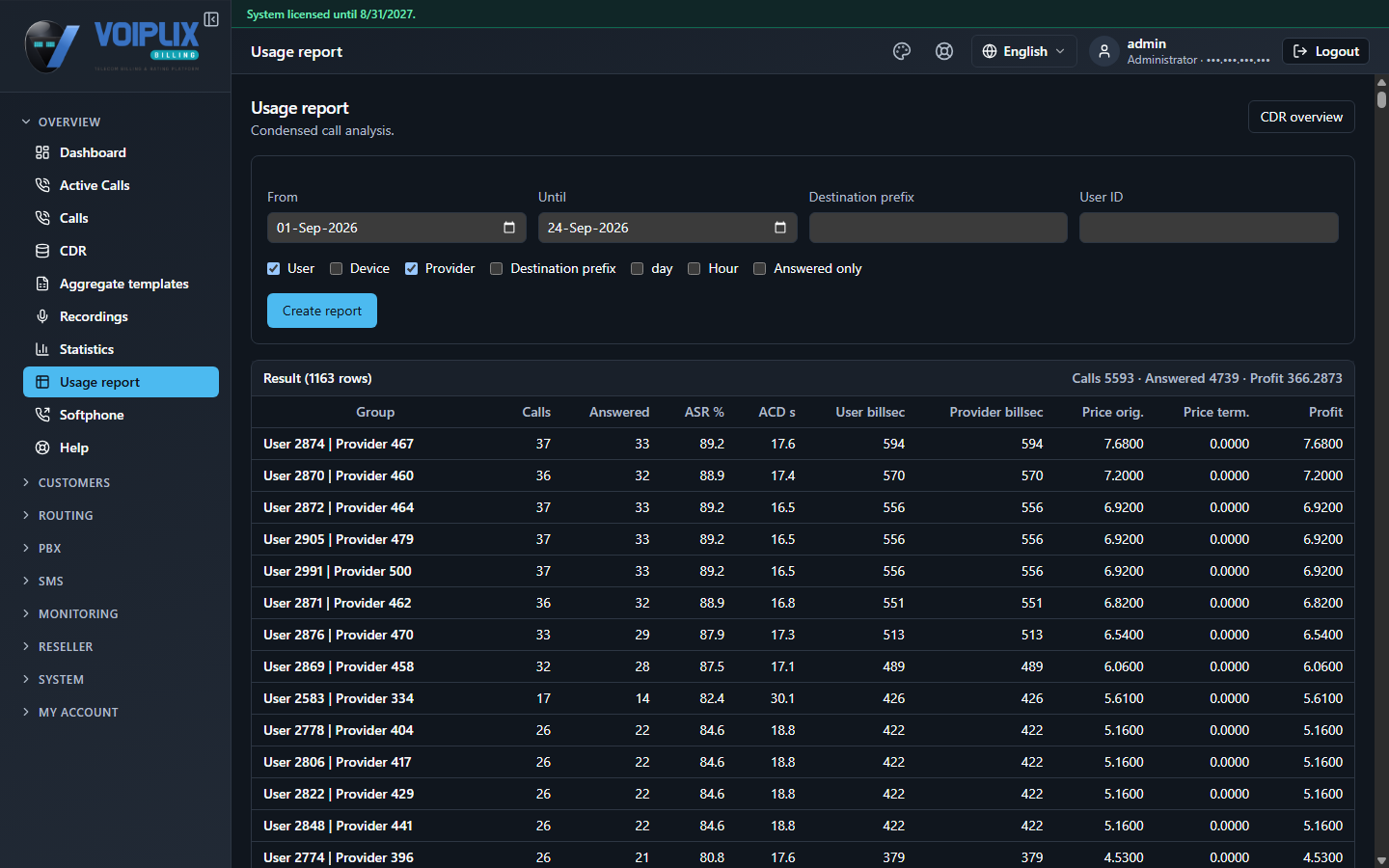Open the calendar picker in Until field

780,228
